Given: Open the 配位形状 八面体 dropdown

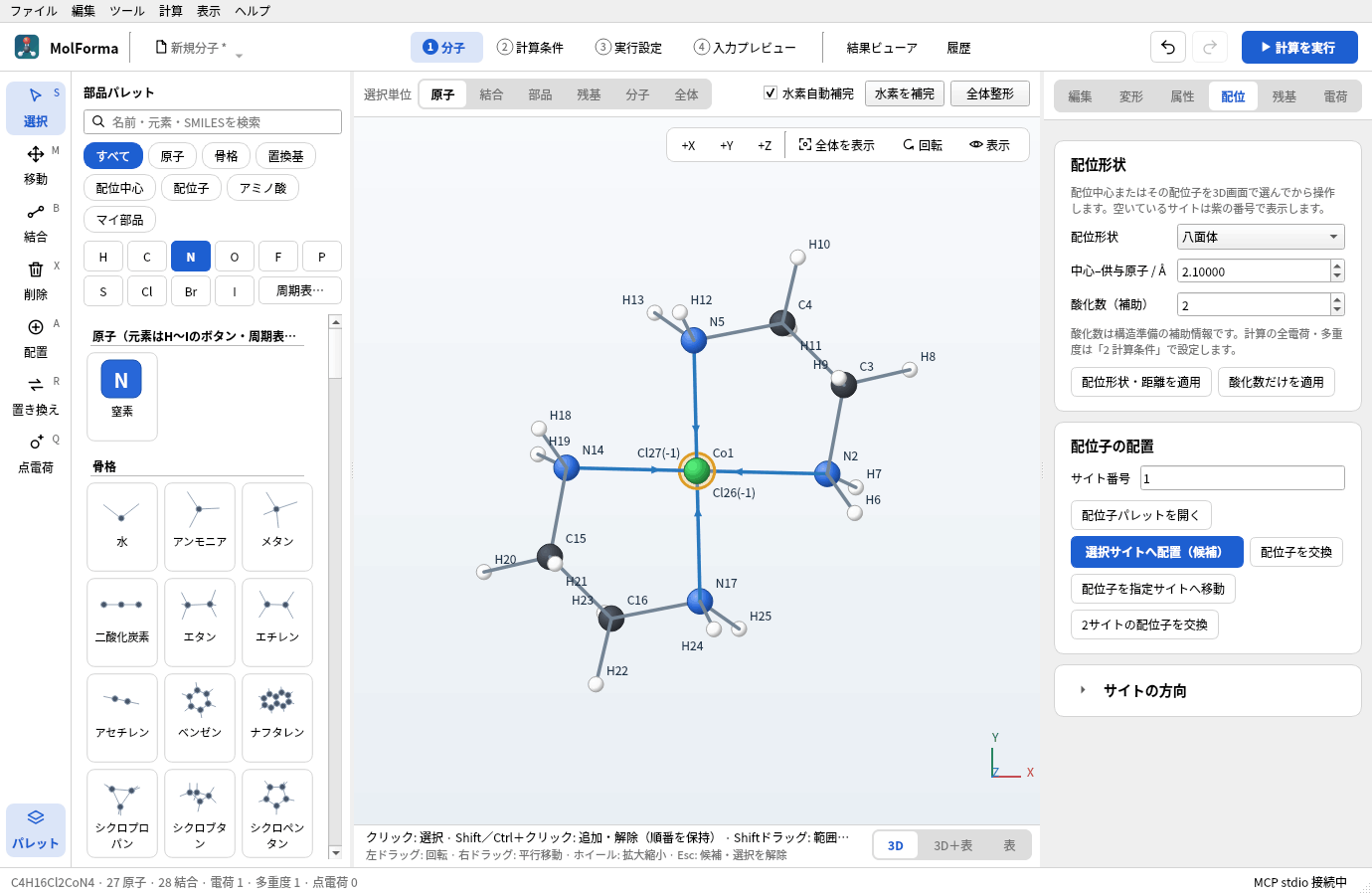Looking at the screenshot, I should coord(1261,237).
